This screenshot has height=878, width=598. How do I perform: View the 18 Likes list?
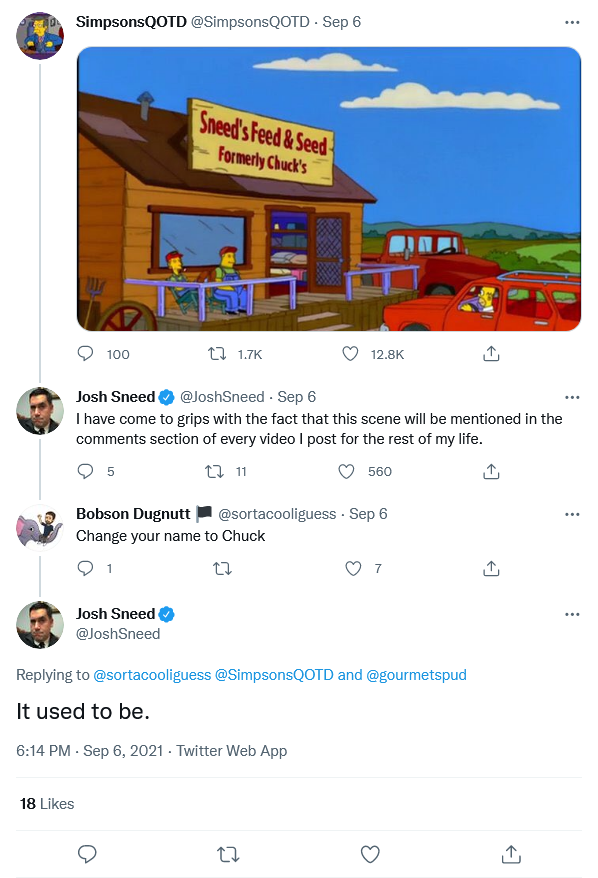(47, 804)
